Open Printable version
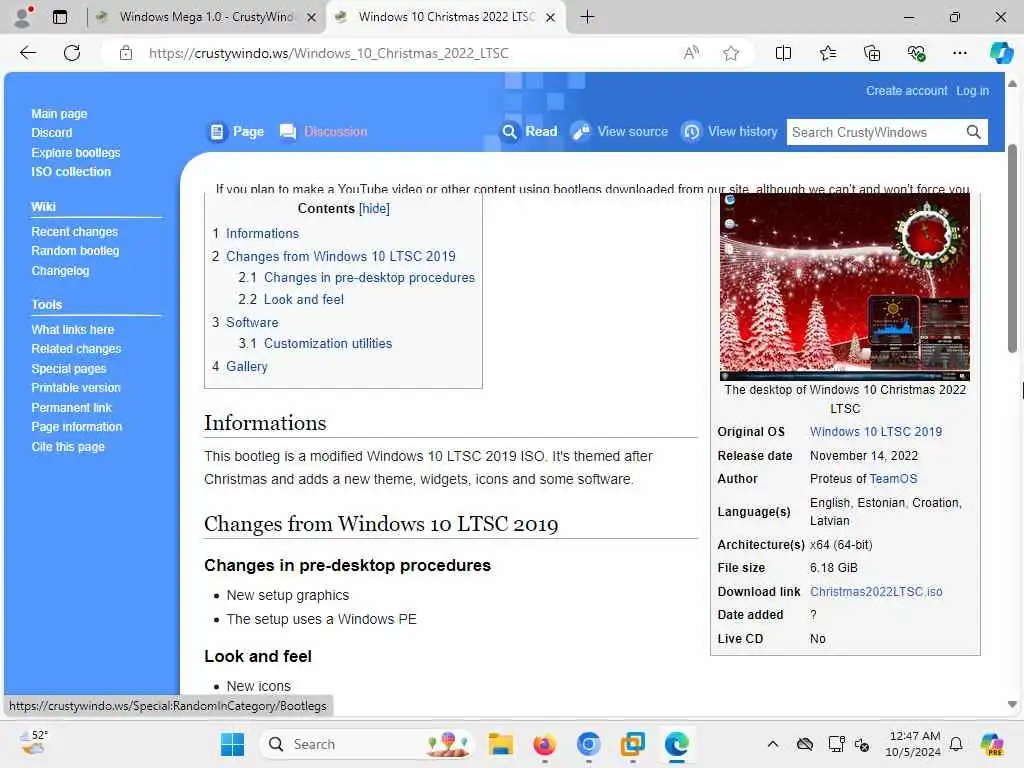This screenshot has width=1024, height=768. click(76, 388)
